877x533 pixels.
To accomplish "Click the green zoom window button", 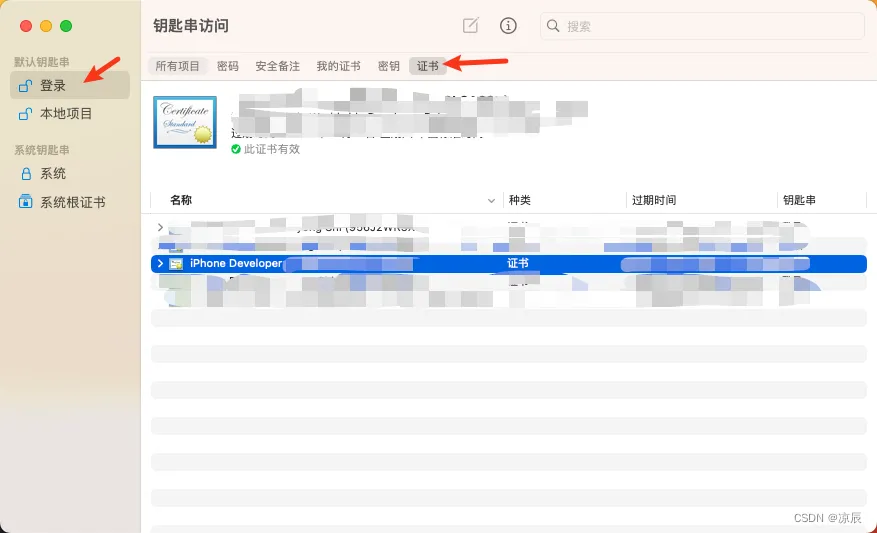I will pos(66,26).
